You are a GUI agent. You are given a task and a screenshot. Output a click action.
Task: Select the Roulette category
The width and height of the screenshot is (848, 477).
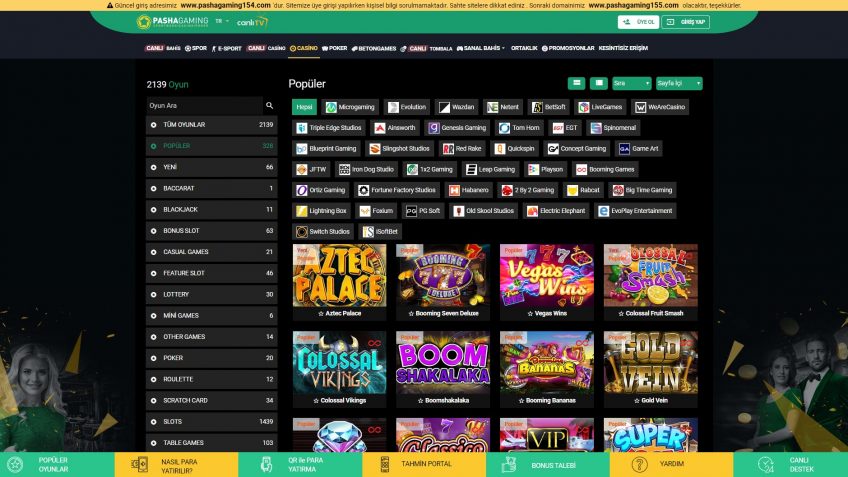tap(211, 380)
